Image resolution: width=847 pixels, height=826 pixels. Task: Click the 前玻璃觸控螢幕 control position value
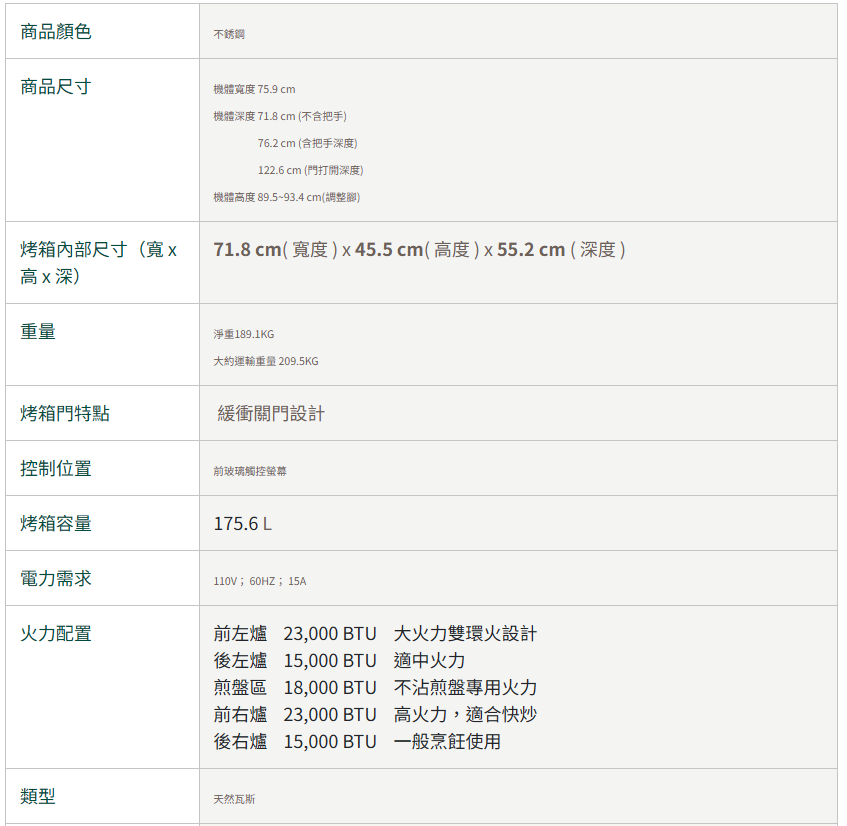pos(250,471)
